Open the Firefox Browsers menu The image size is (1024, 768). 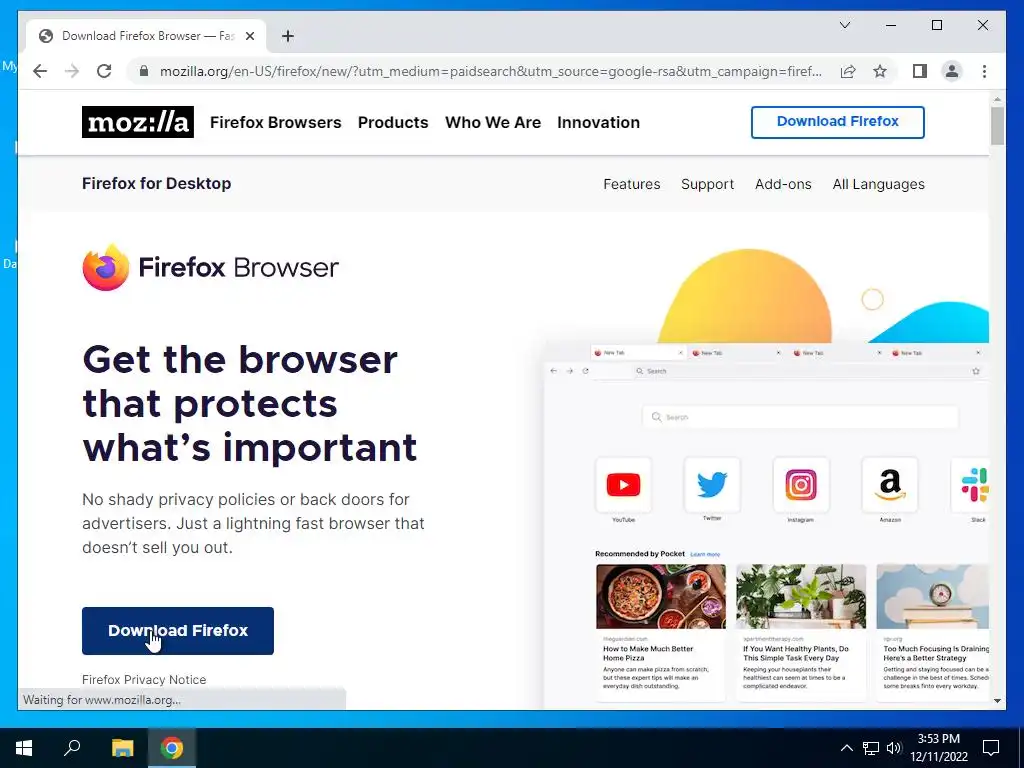pyautogui.click(x=276, y=122)
